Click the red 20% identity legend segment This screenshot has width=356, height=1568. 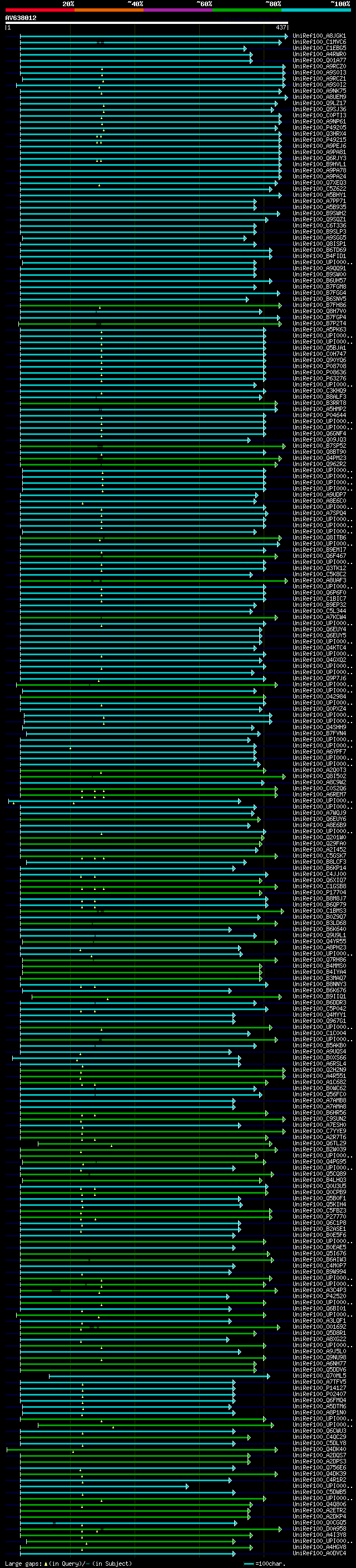[x=40, y=10]
